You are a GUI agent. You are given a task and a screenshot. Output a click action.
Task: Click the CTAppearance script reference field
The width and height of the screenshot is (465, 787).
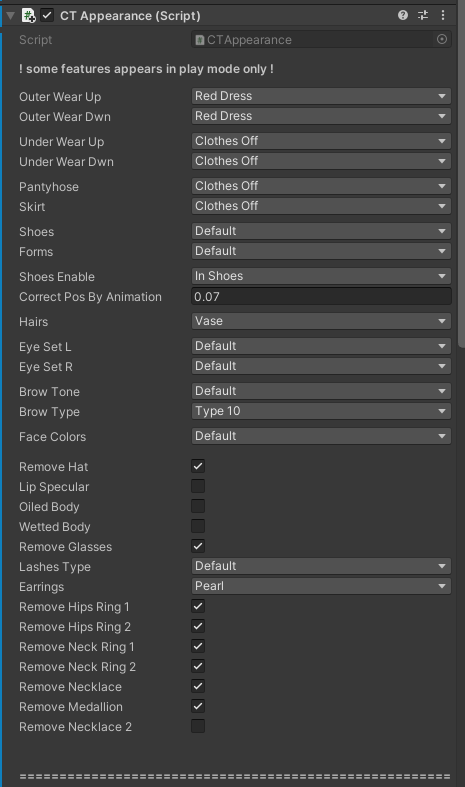point(313,40)
